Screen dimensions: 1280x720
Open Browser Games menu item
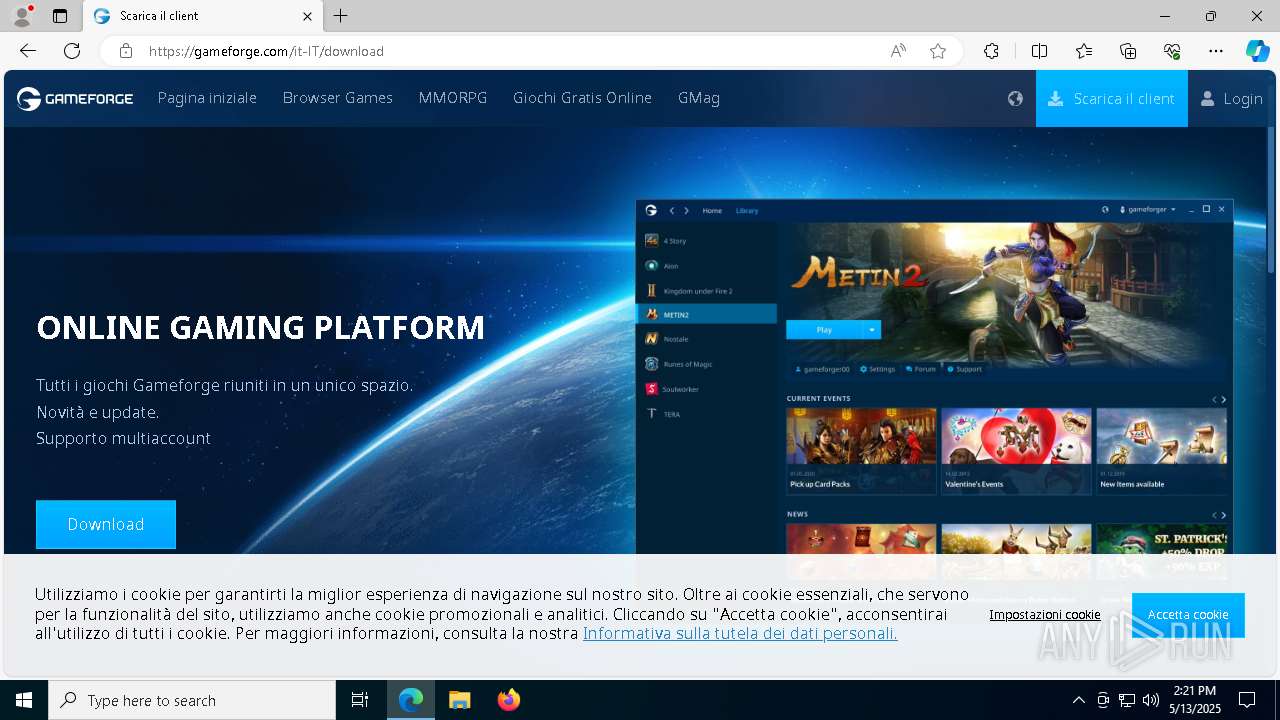click(x=338, y=98)
